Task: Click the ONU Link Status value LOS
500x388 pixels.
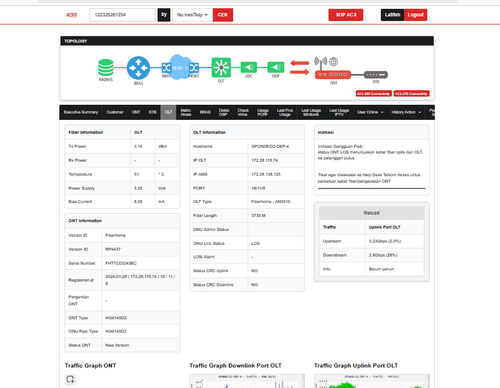Action: tap(255, 244)
